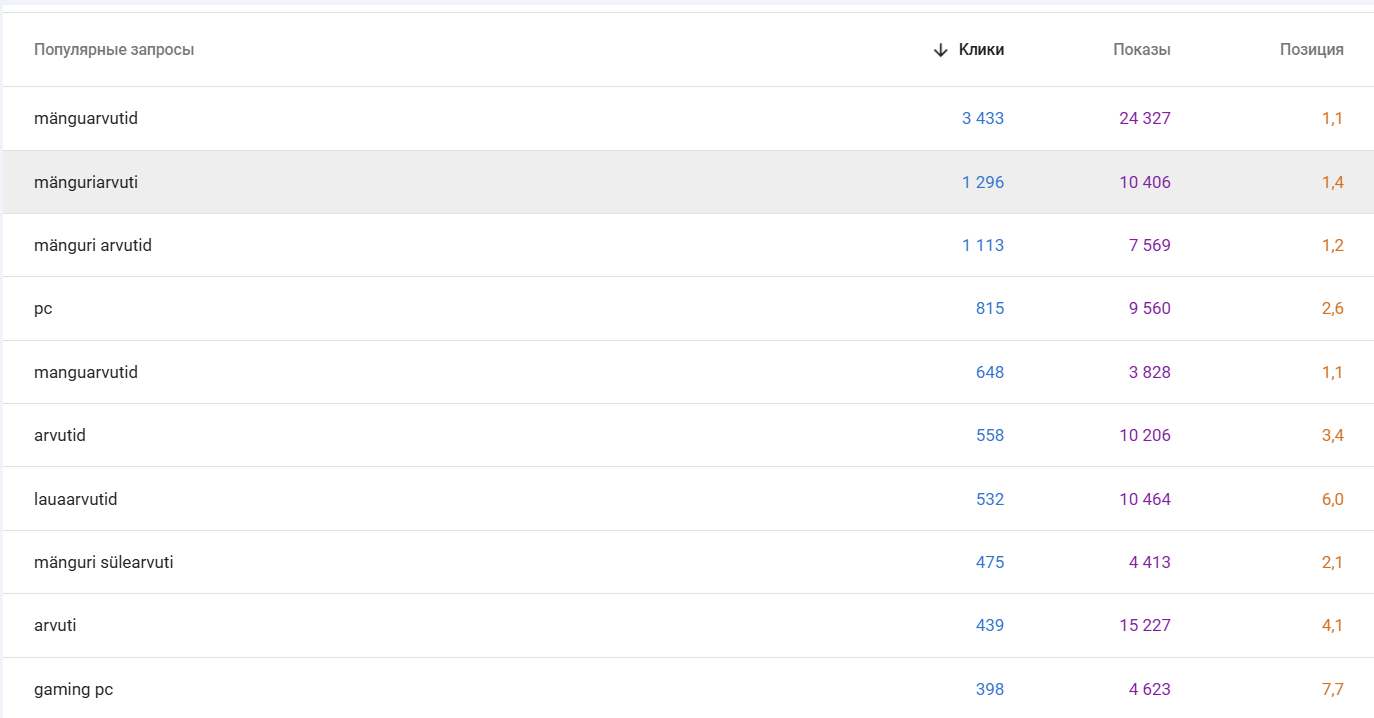Image resolution: width=1374 pixels, height=718 pixels.
Task: Open the mänguri arvutid query
Action: (93, 246)
